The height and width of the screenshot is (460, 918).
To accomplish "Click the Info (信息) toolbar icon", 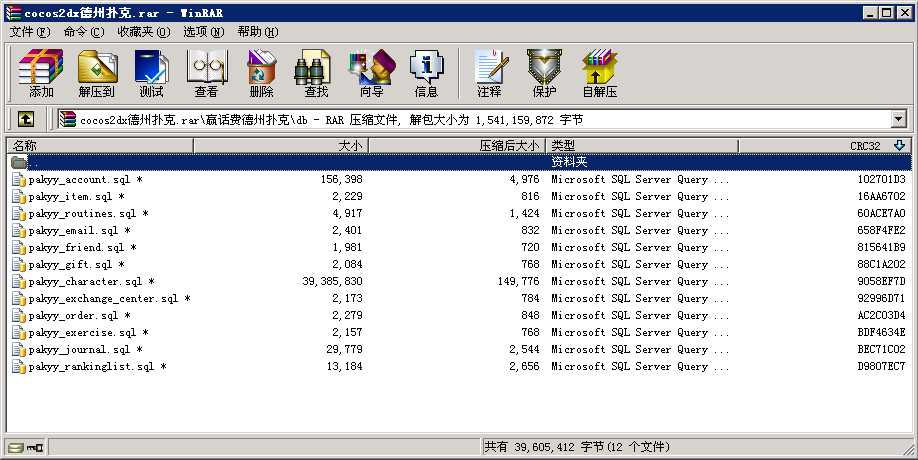I will (x=426, y=74).
